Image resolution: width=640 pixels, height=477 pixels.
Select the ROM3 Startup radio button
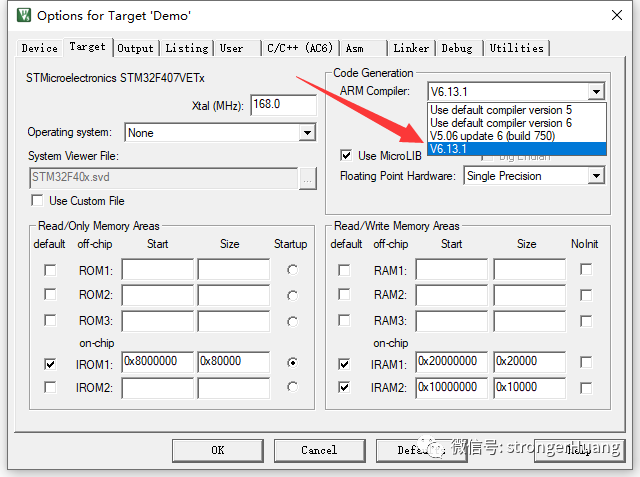(292, 322)
